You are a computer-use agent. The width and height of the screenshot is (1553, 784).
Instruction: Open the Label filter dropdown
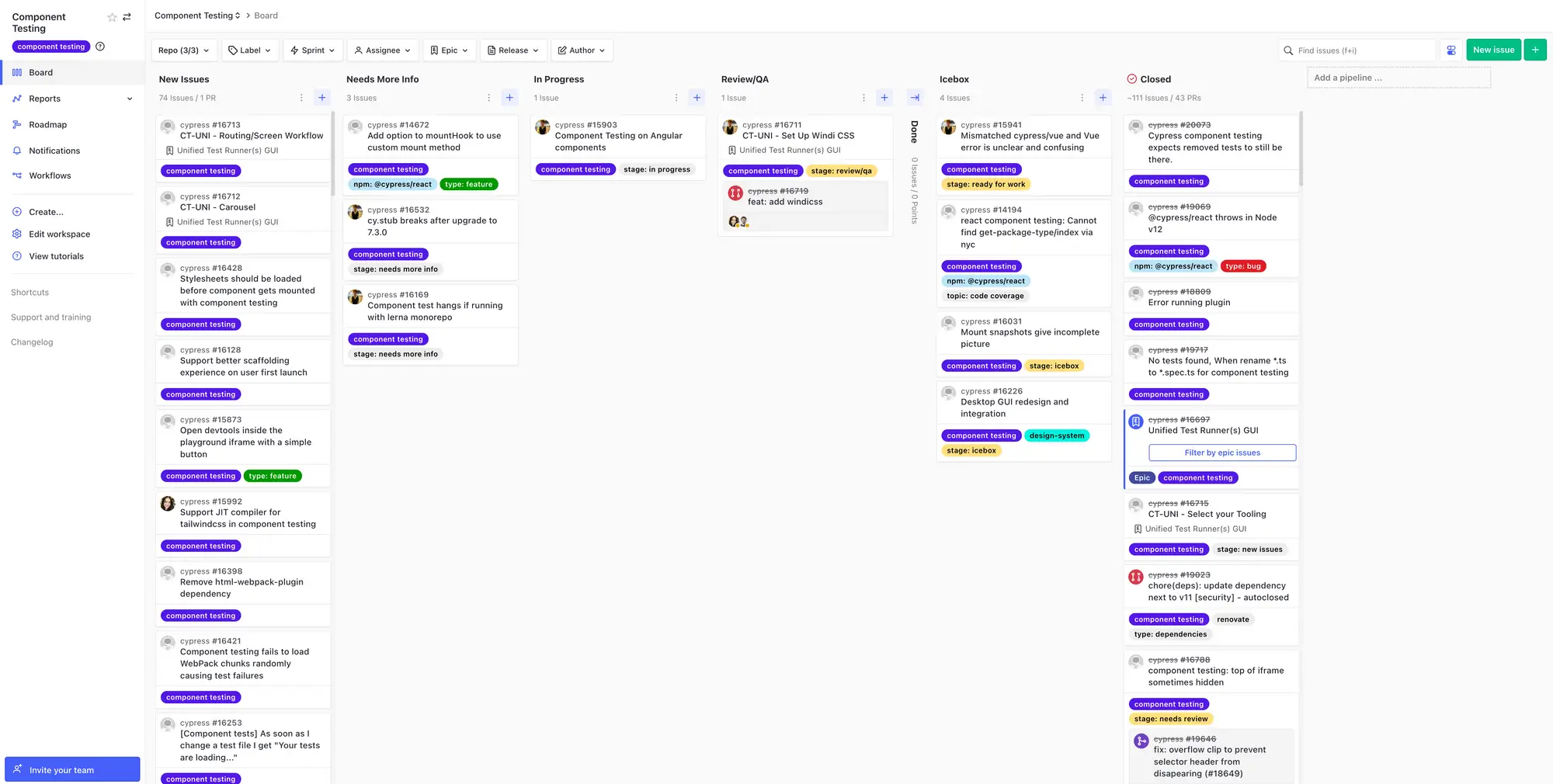pos(250,50)
